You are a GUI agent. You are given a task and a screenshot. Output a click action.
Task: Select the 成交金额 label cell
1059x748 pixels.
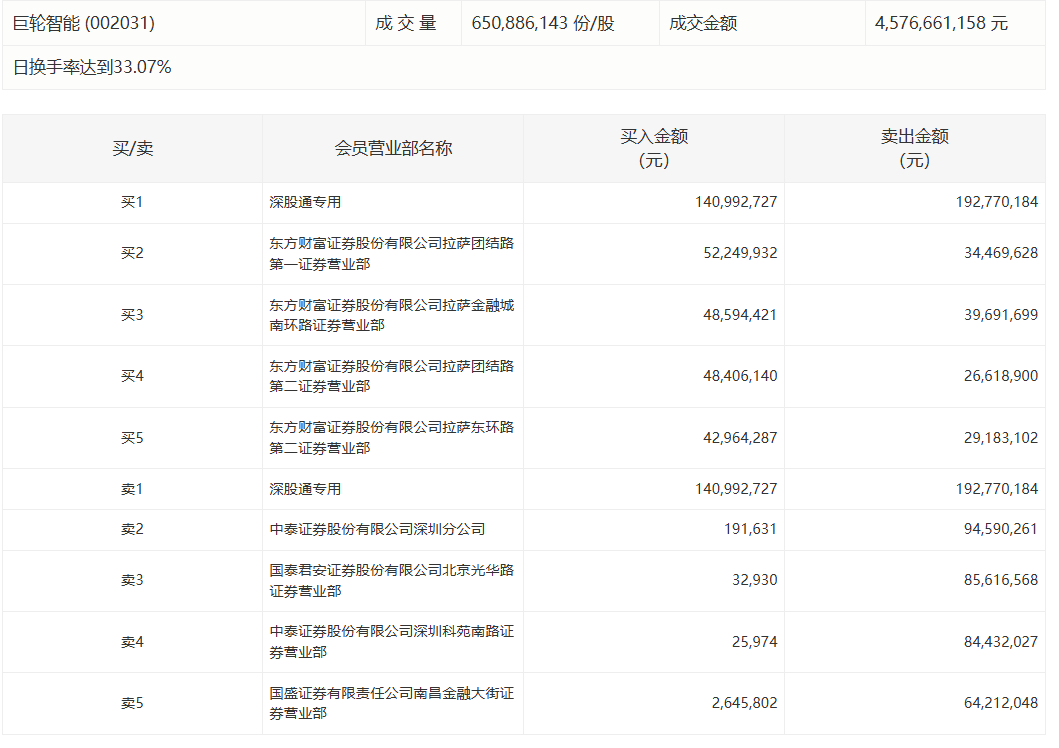pyautogui.click(x=703, y=23)
